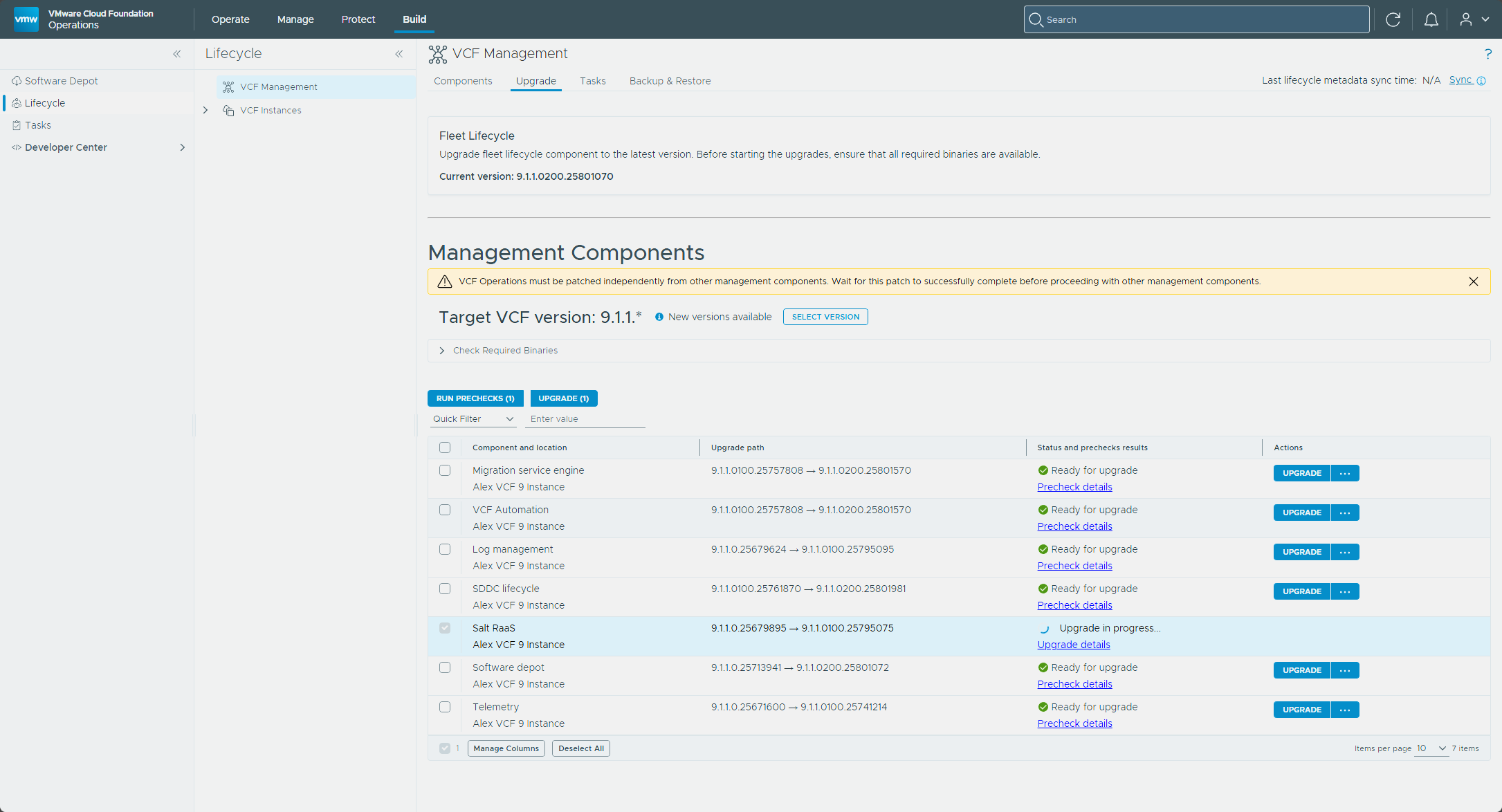Image resolution: width=1502 pixels, height=812 pixels.
Task: Collapse the Lifecycle panel with double chevron
Action: tap(399, 54)
